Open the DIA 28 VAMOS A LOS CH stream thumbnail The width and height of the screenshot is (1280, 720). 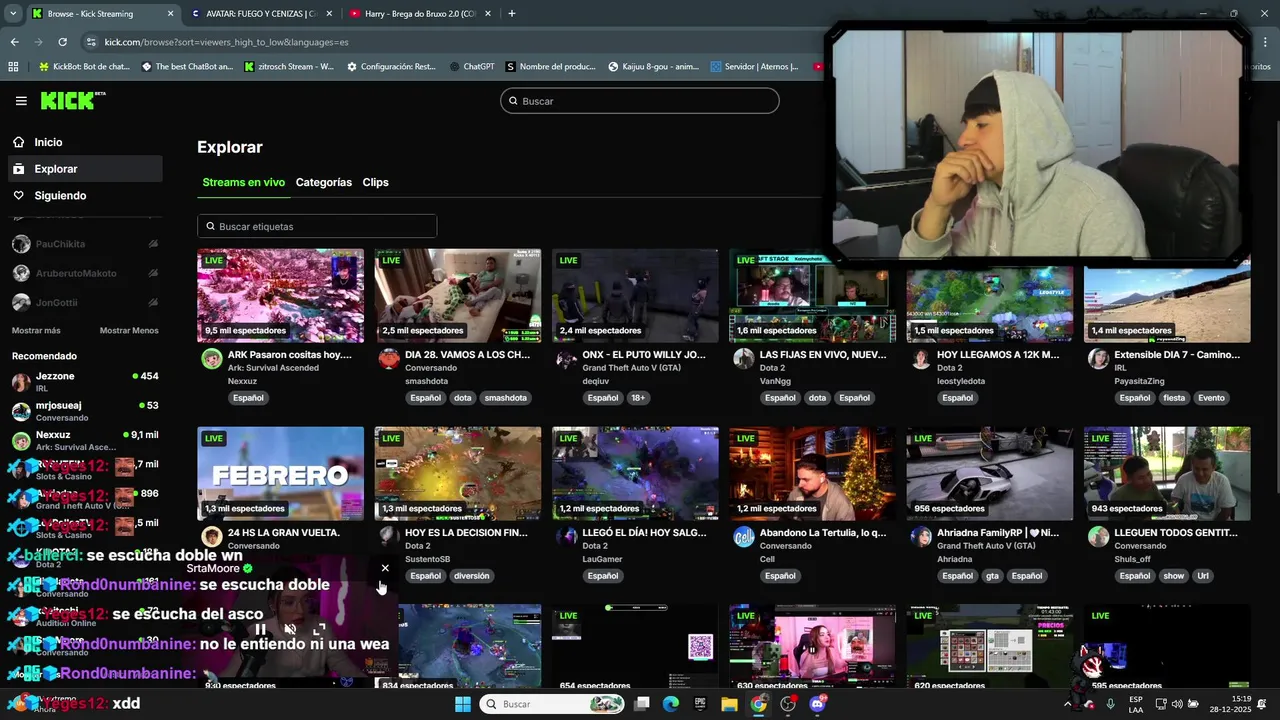click(x=457, y=296)
